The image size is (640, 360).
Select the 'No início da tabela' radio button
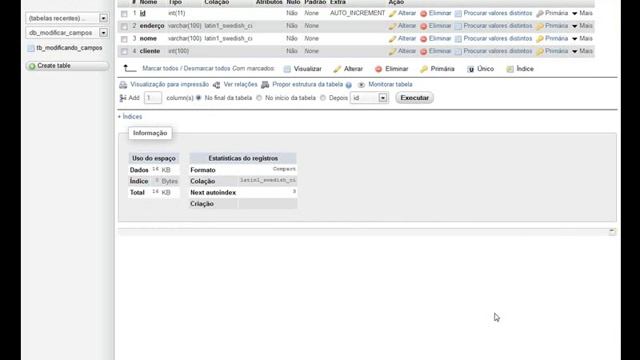coord(259,98)
